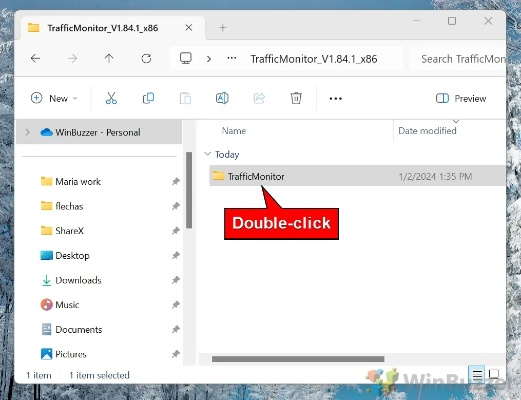
Task: Open the See more toolbar menu
Action: tap(335, 99)
